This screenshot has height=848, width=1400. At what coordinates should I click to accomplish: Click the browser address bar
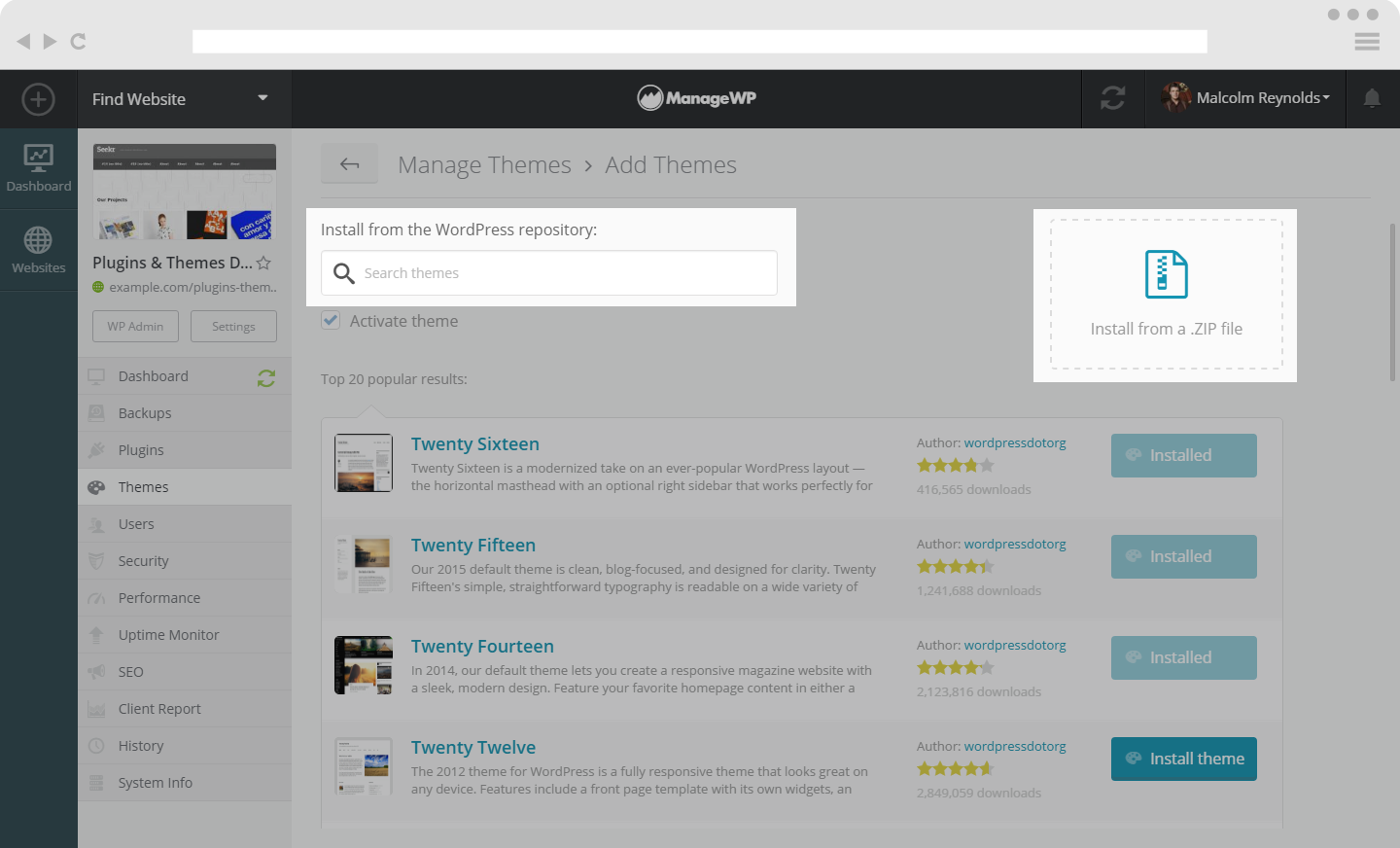click(x=700, y=41)
